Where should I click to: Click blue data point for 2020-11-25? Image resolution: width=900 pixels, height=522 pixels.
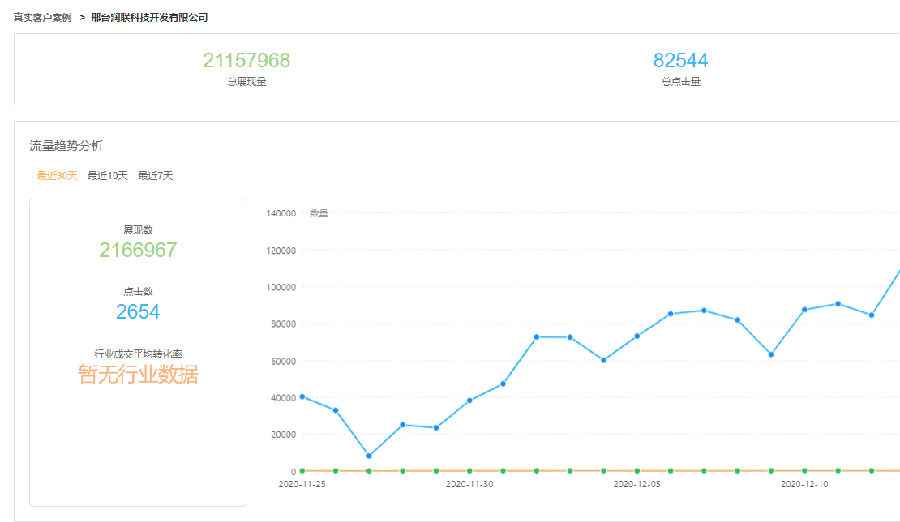(x=302, y=397)
